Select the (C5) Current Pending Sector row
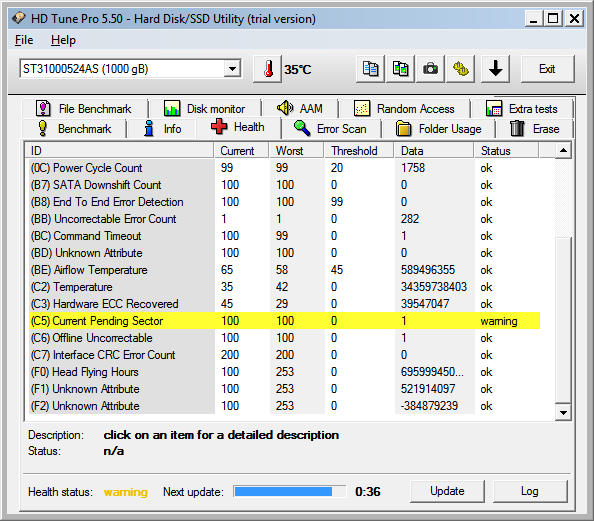Viewport: 594px width, 521px height. click(284, 321)
